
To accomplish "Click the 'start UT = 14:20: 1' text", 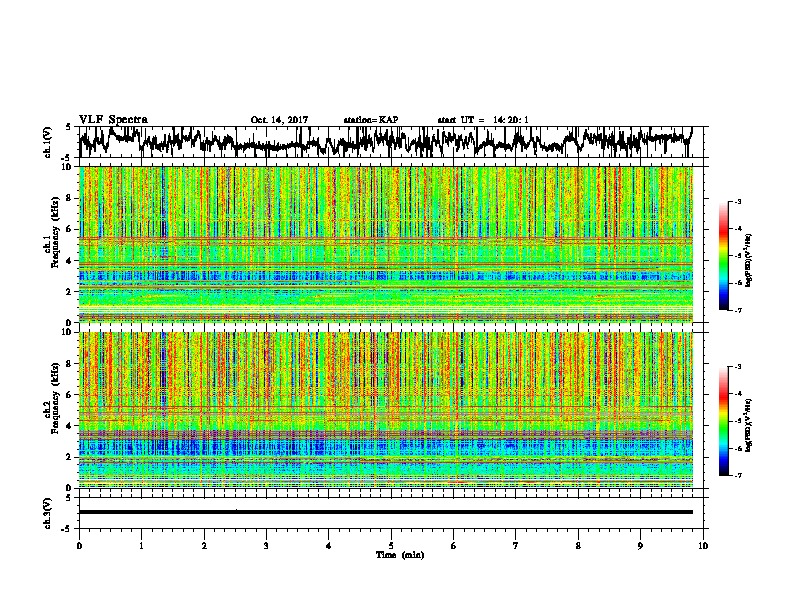I will pos(483,120).
